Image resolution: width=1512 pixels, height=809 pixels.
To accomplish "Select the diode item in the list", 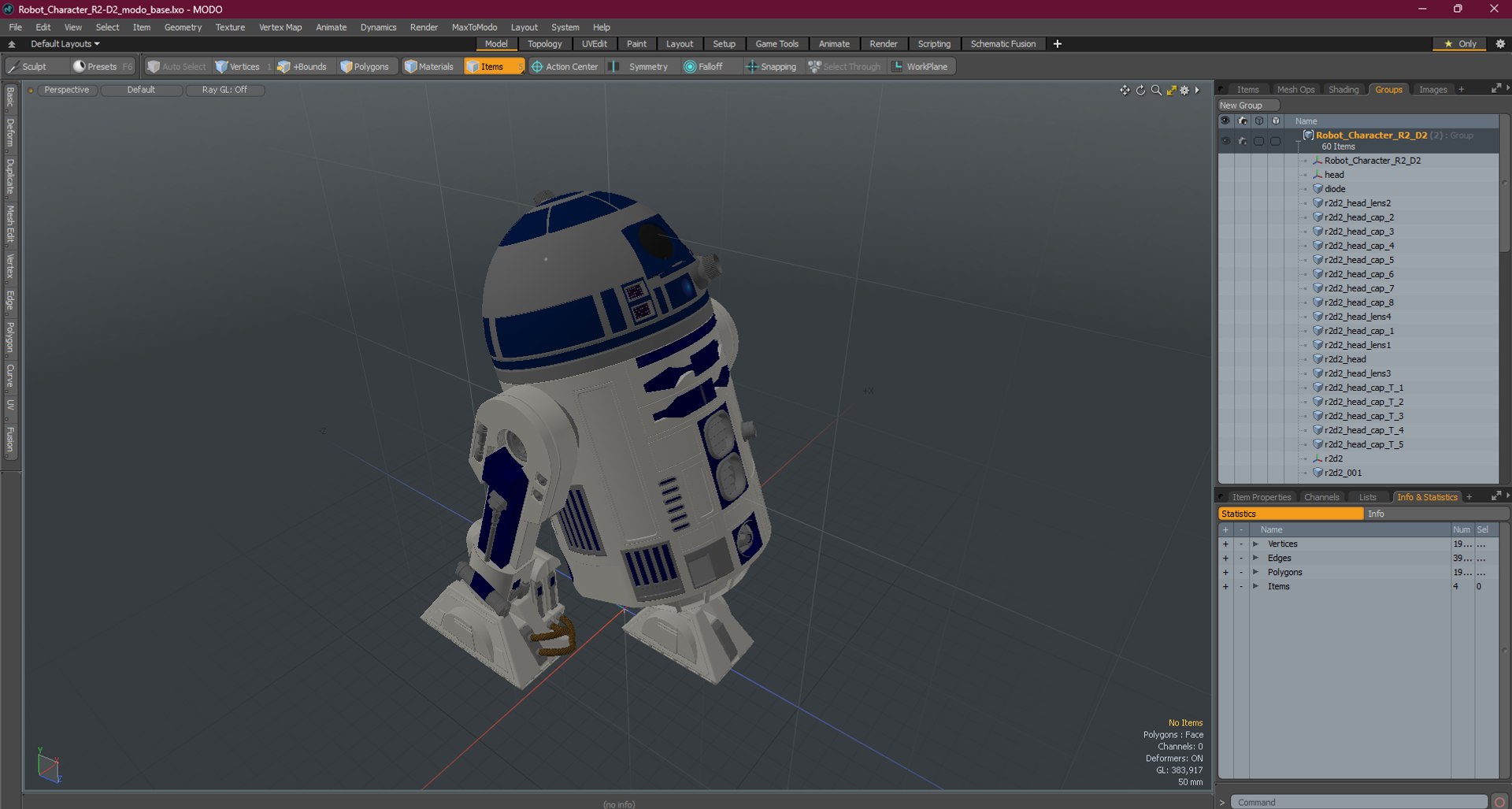I will [x=1335, y=189].
